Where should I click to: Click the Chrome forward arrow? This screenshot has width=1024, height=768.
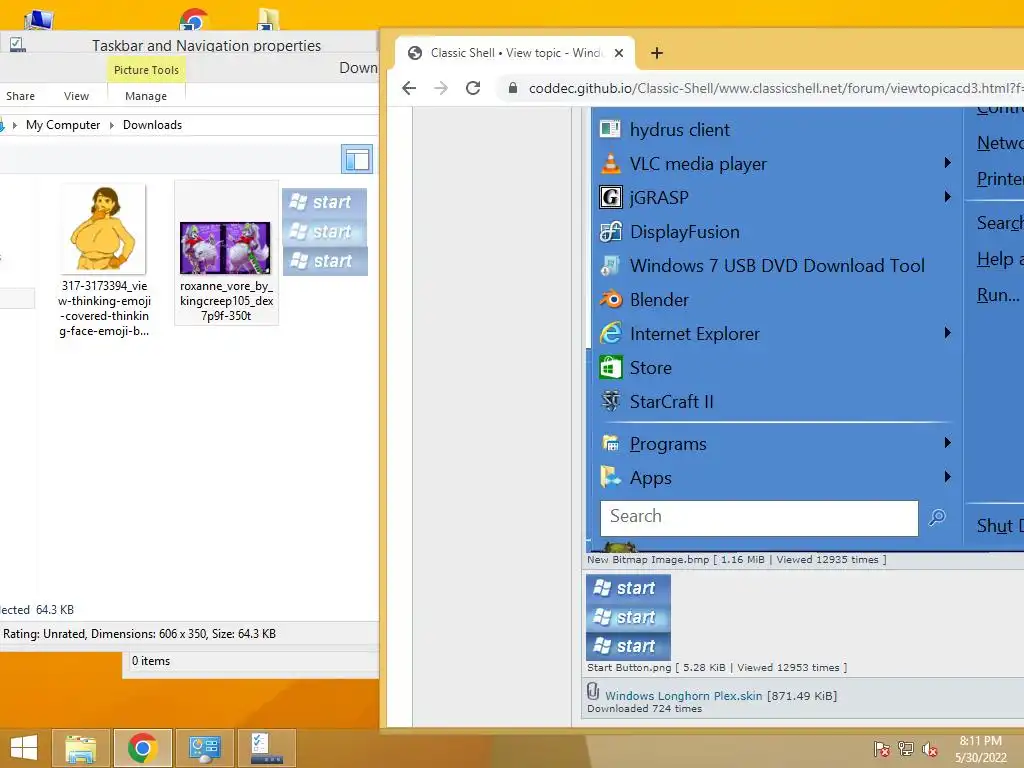[x=441, y=88]
